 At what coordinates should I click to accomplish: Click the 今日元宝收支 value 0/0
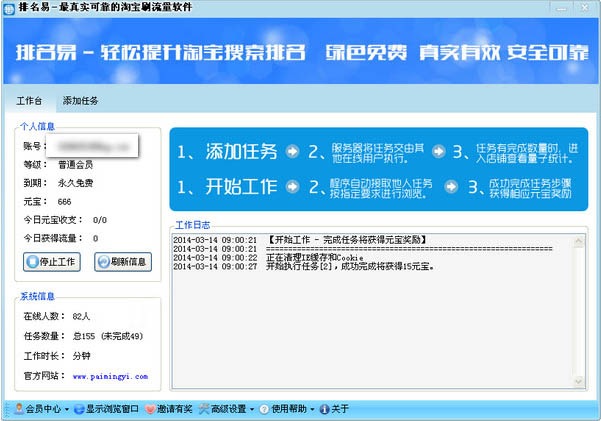click(100, 220)
